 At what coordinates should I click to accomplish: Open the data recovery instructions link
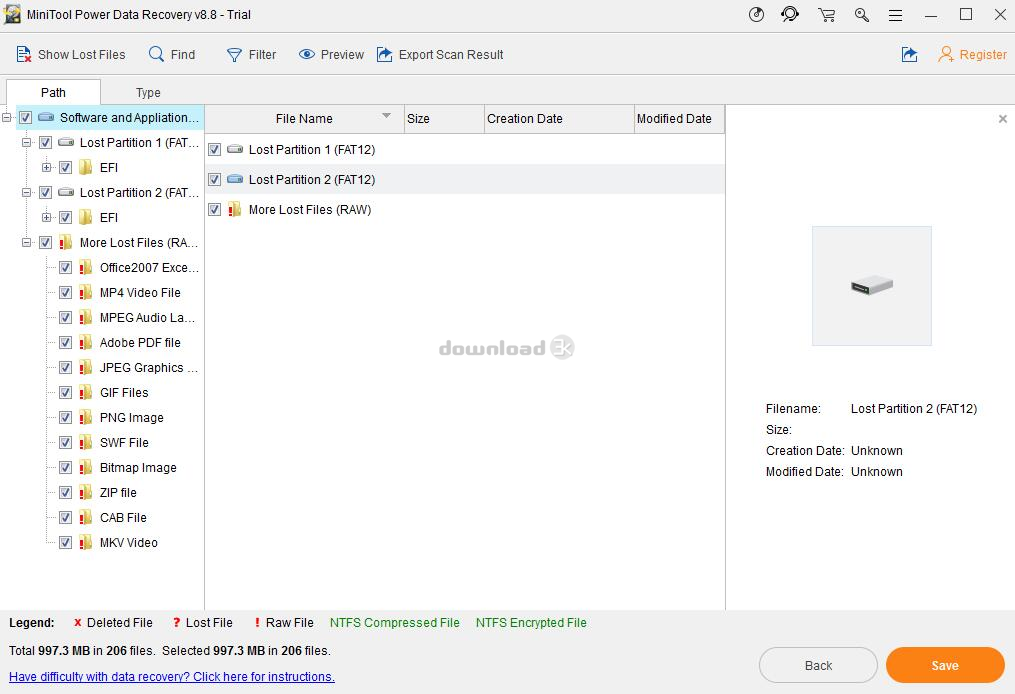(172, 677)
